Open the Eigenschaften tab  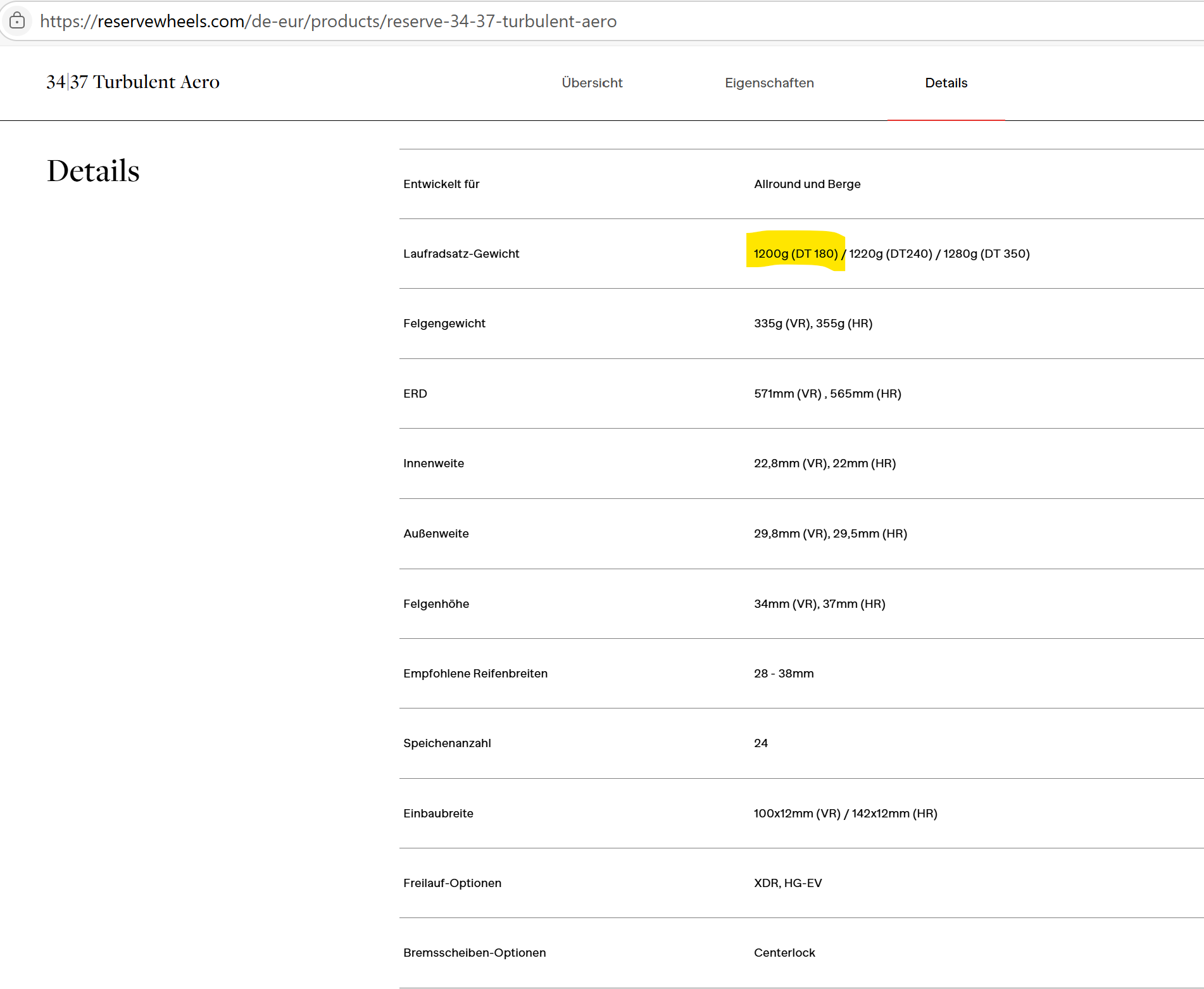pos(769,83)
